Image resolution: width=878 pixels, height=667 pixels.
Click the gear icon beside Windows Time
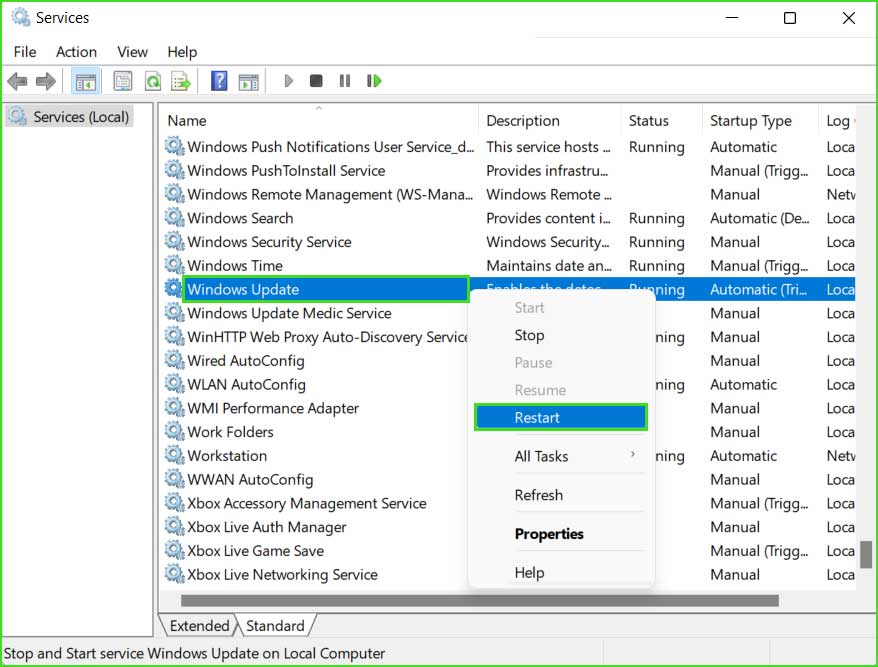click(x=174, y=265)
